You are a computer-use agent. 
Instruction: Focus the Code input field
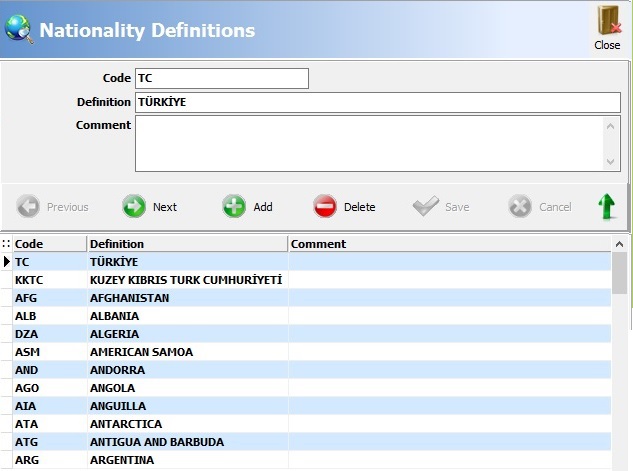[x=222, y=78]
